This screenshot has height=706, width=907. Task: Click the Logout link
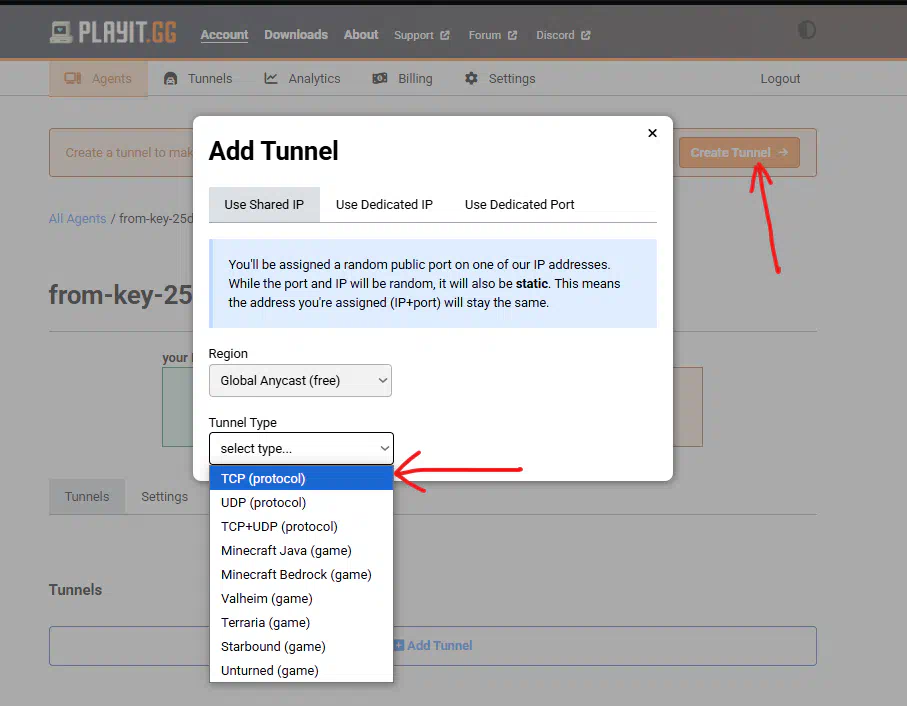(x=780, y=79)
